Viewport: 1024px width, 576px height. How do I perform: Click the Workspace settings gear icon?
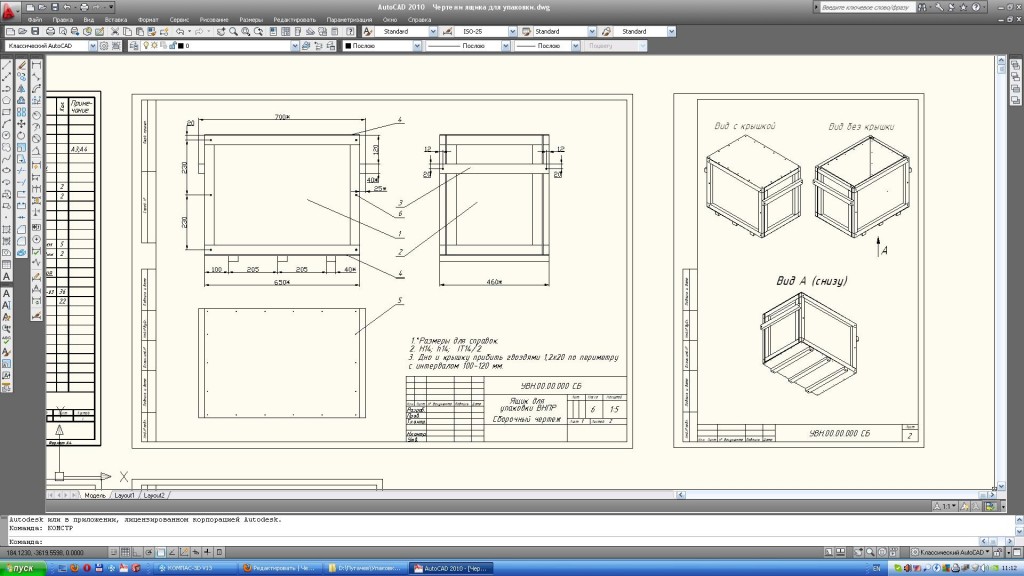point(104,46)
